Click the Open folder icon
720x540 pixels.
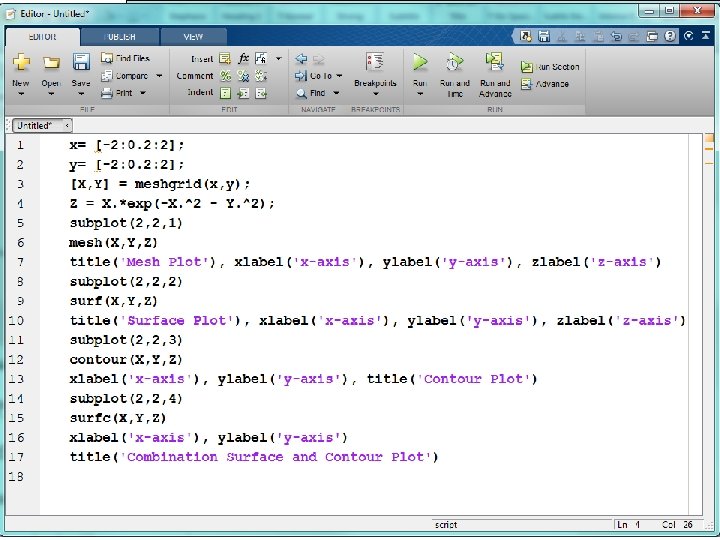51,62
